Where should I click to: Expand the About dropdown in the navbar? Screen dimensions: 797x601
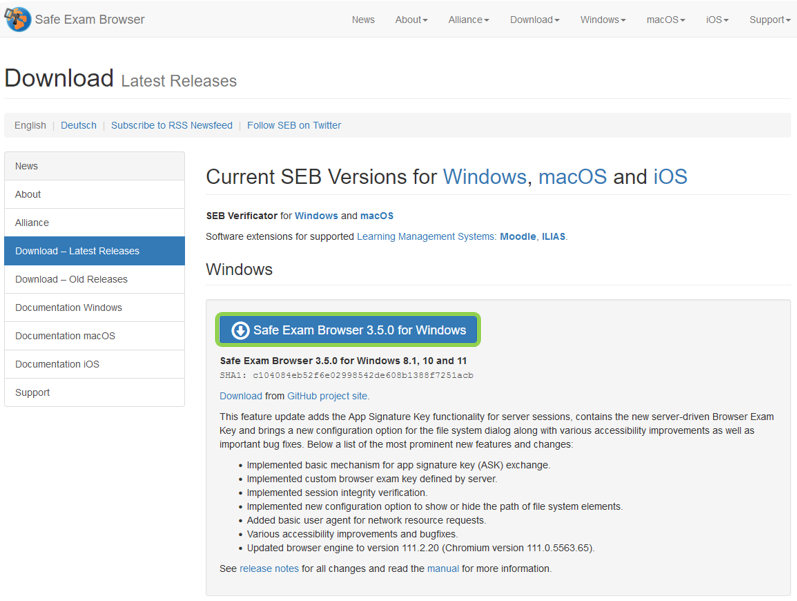(410, 20)
